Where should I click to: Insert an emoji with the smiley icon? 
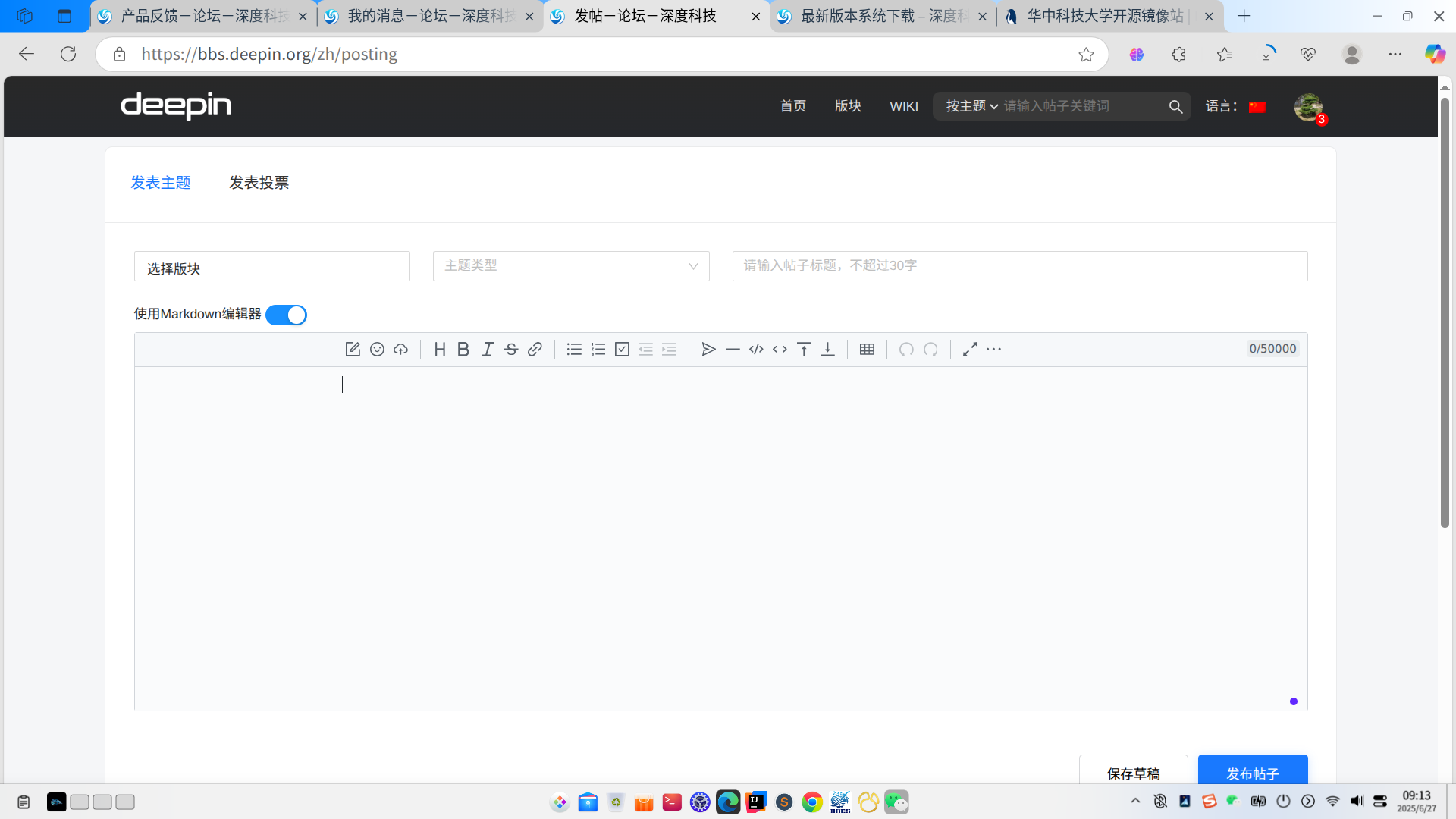[377, 349]
